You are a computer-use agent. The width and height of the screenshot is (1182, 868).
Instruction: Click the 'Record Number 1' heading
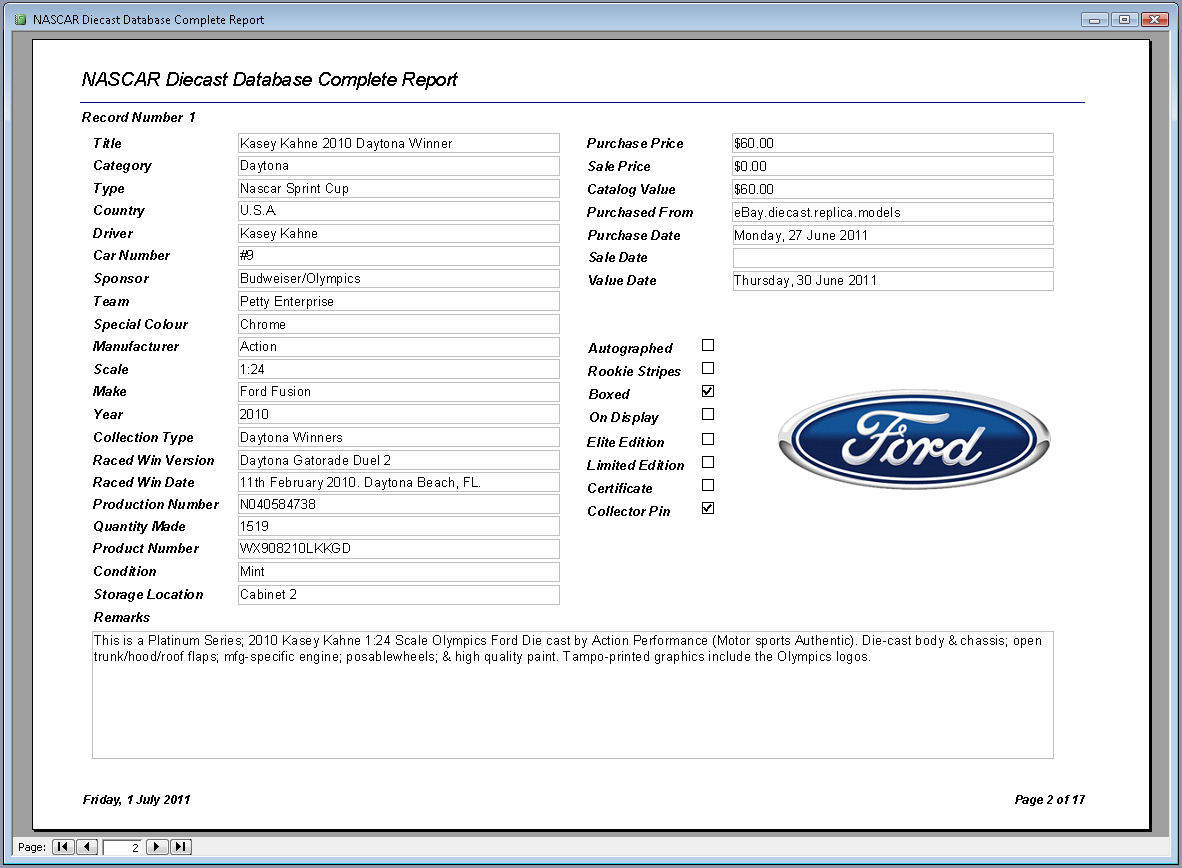coord(139,118)
